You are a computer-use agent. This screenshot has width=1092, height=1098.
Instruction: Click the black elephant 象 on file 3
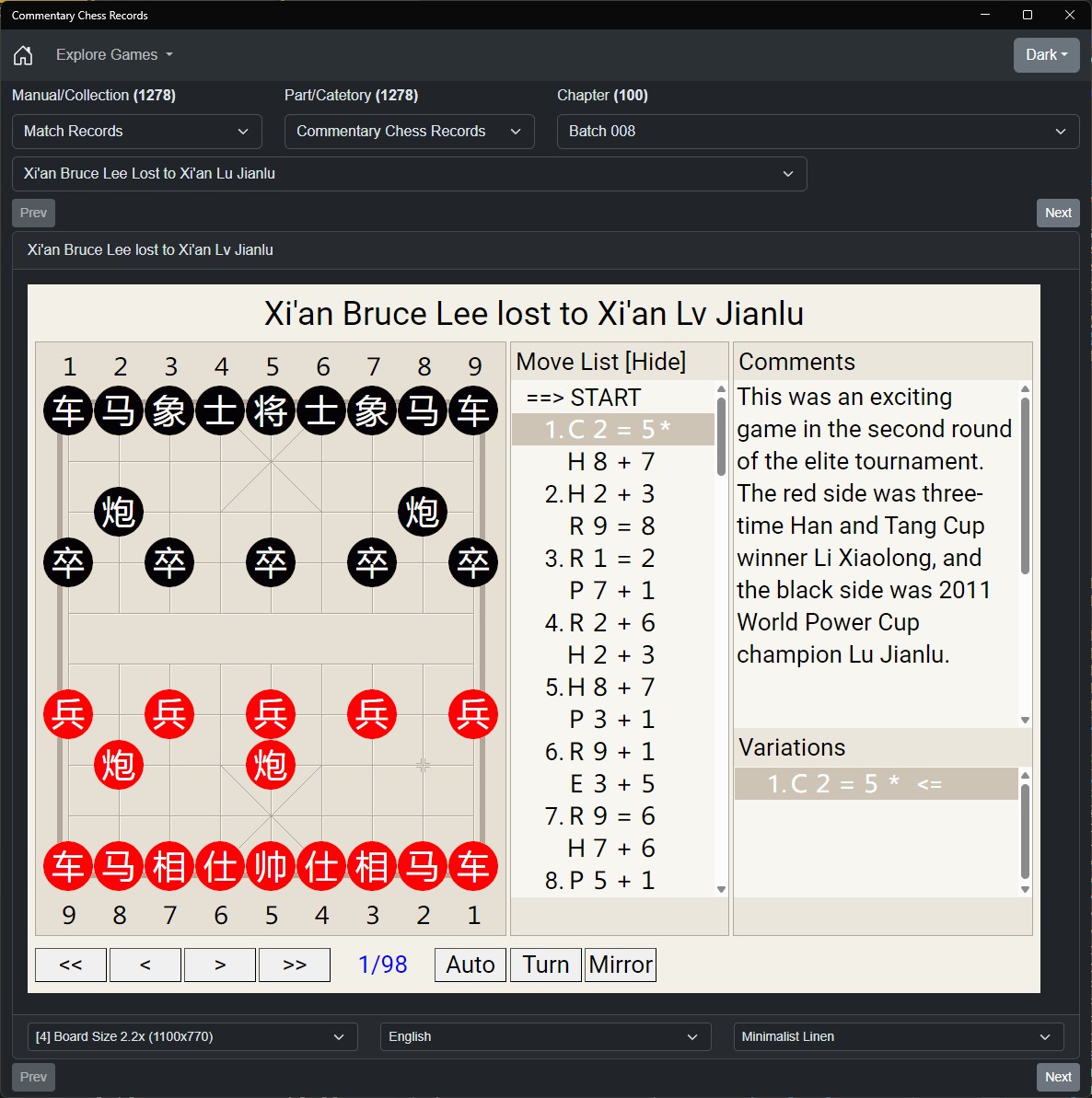point(169,410)
